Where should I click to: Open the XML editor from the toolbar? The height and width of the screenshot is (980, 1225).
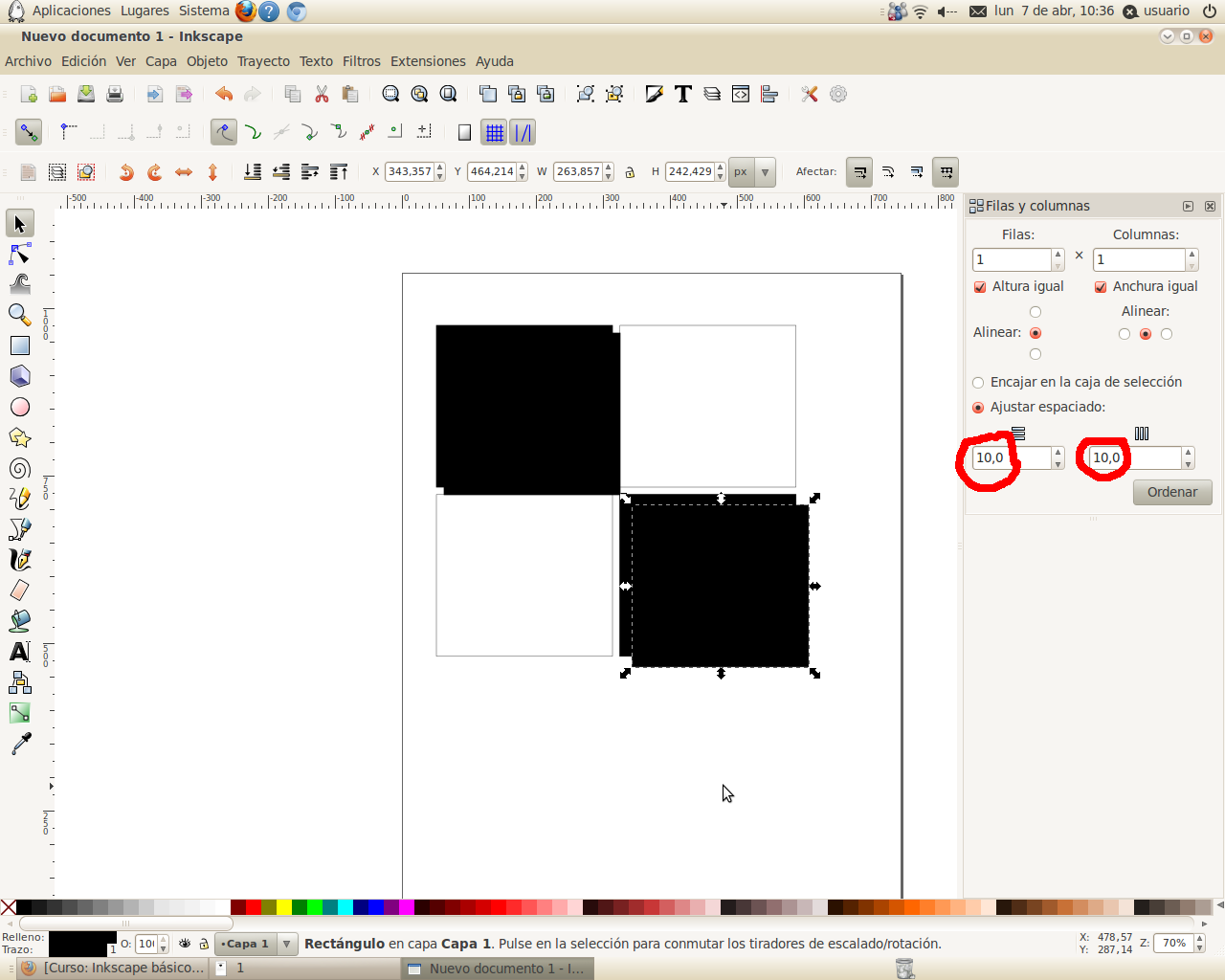pyautogui.click(x=740, y=94)
